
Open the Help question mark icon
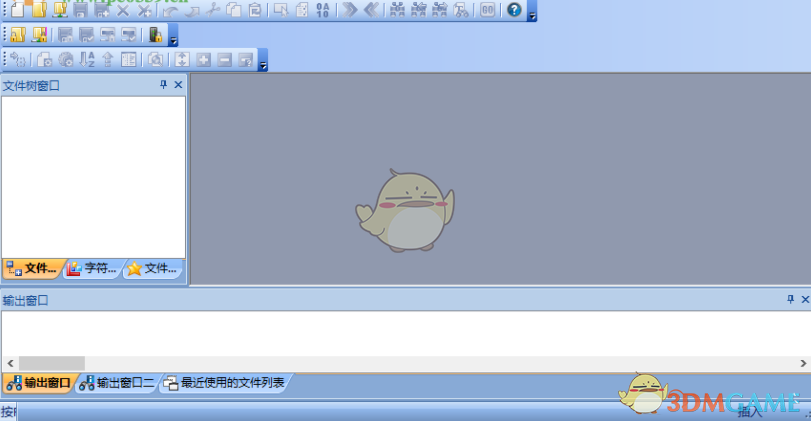point(514,10)
